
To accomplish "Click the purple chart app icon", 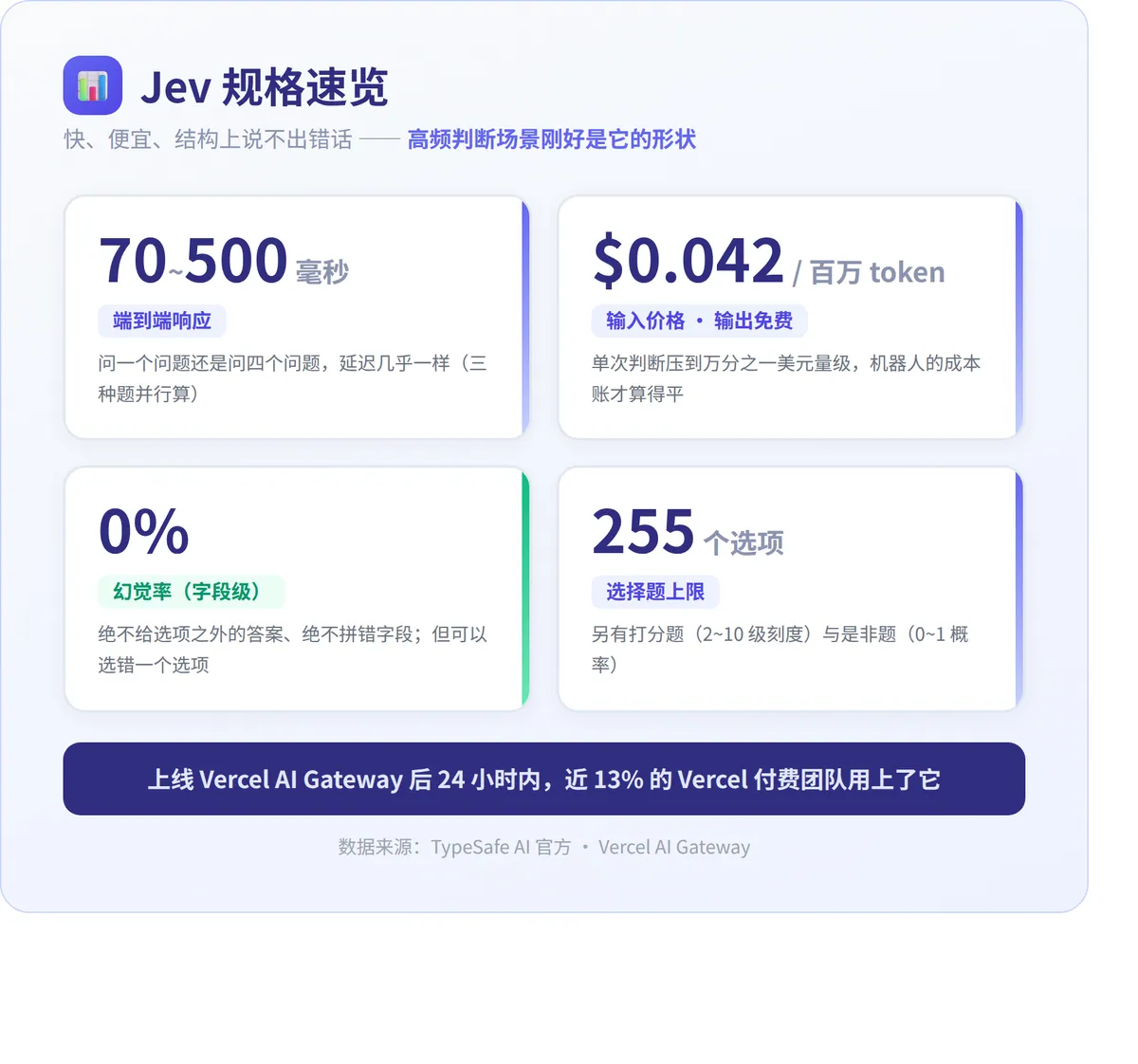I will (x=93, y=85).
